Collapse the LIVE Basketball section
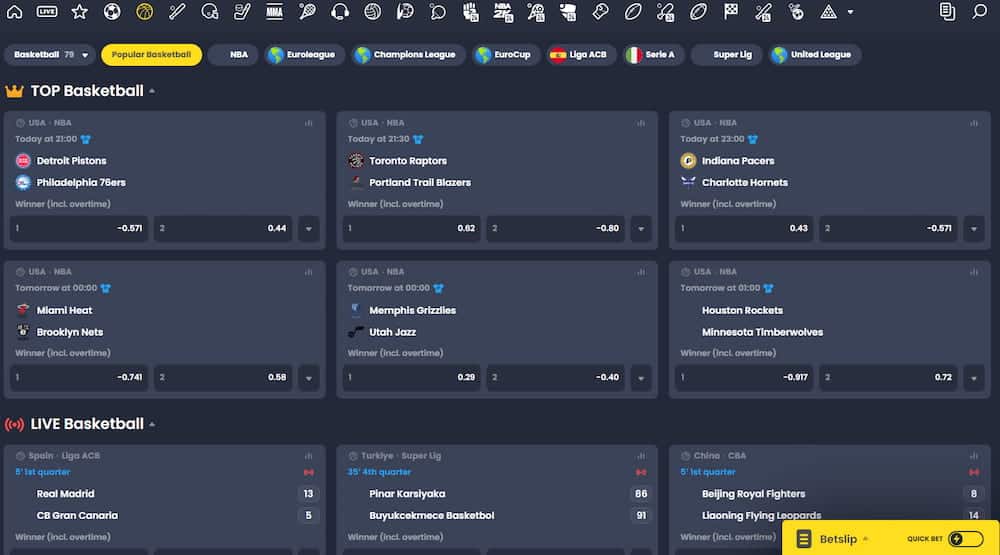1000x555 pixels. pos(152,424)
